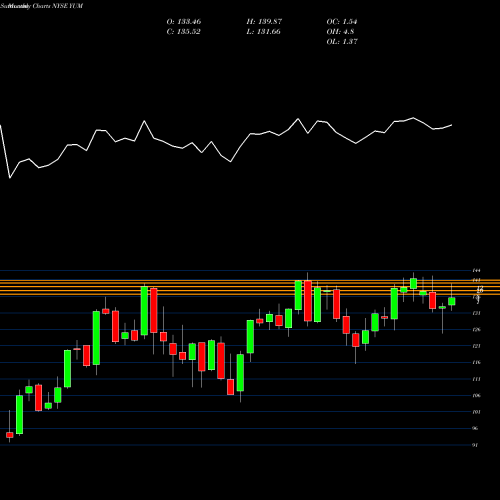Viewport: 500px width, 500px height.
Task: Click the 131 price axis label
Action: [476, 313]
